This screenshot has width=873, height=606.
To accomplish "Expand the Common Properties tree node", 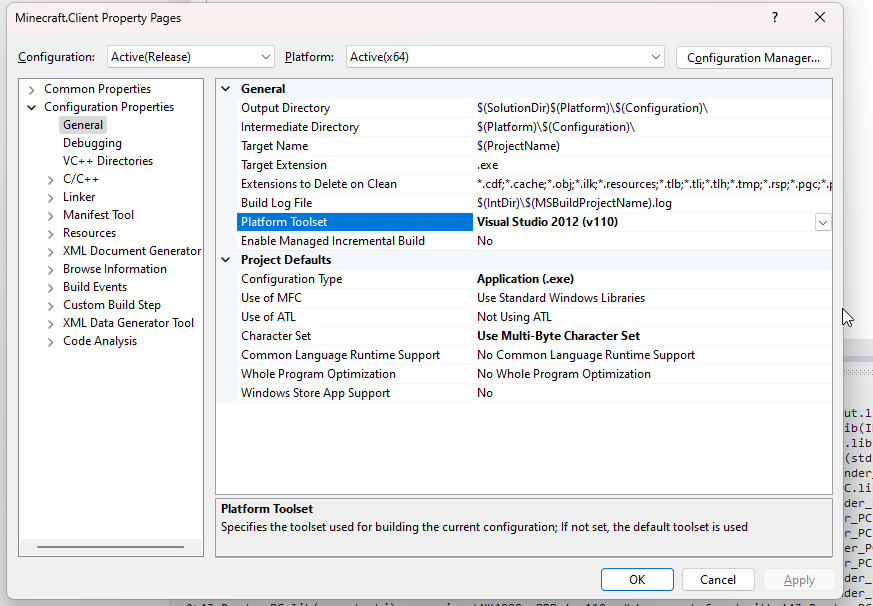I will (x=33, y=89).
